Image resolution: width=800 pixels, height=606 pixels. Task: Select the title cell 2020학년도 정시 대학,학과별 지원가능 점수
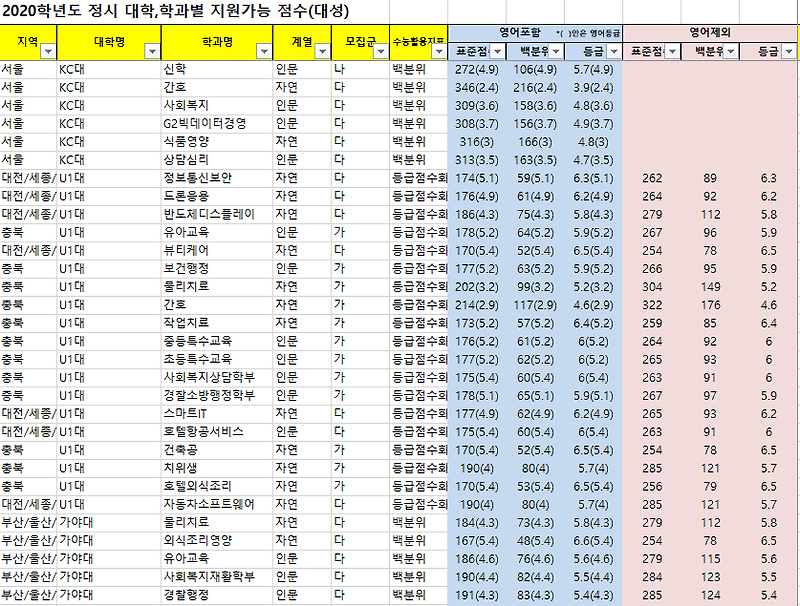tap(176, 11)
